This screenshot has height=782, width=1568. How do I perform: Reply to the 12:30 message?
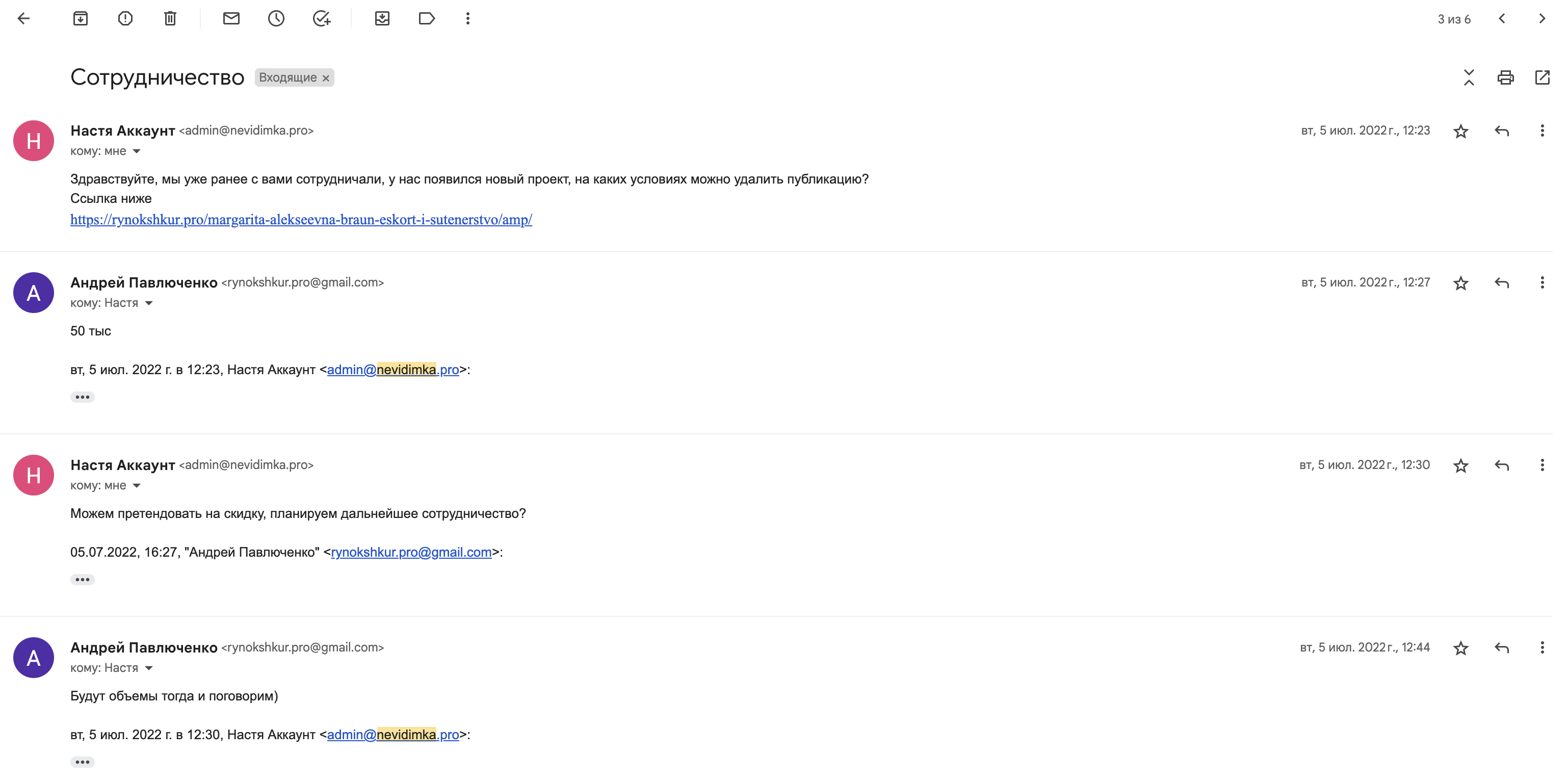[1502, 465]
